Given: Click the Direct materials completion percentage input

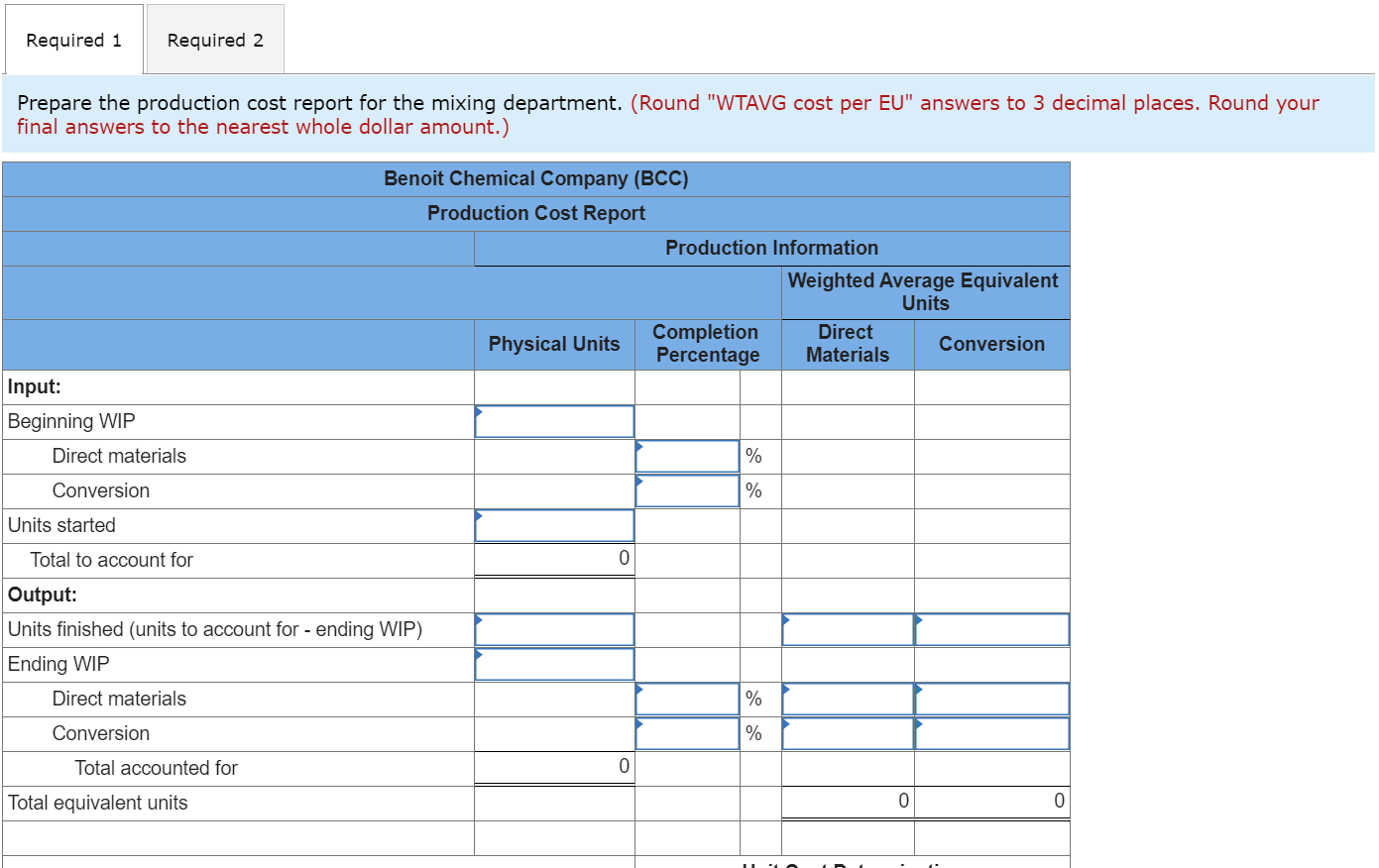Looking at the screenshot, I should coord(688,456).
